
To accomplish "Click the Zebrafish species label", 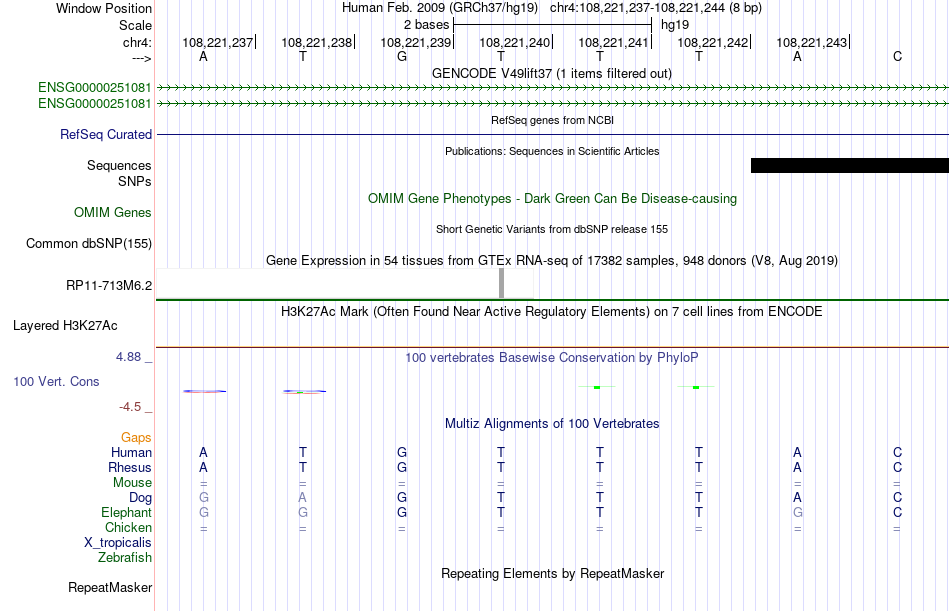I will (125, 558).
